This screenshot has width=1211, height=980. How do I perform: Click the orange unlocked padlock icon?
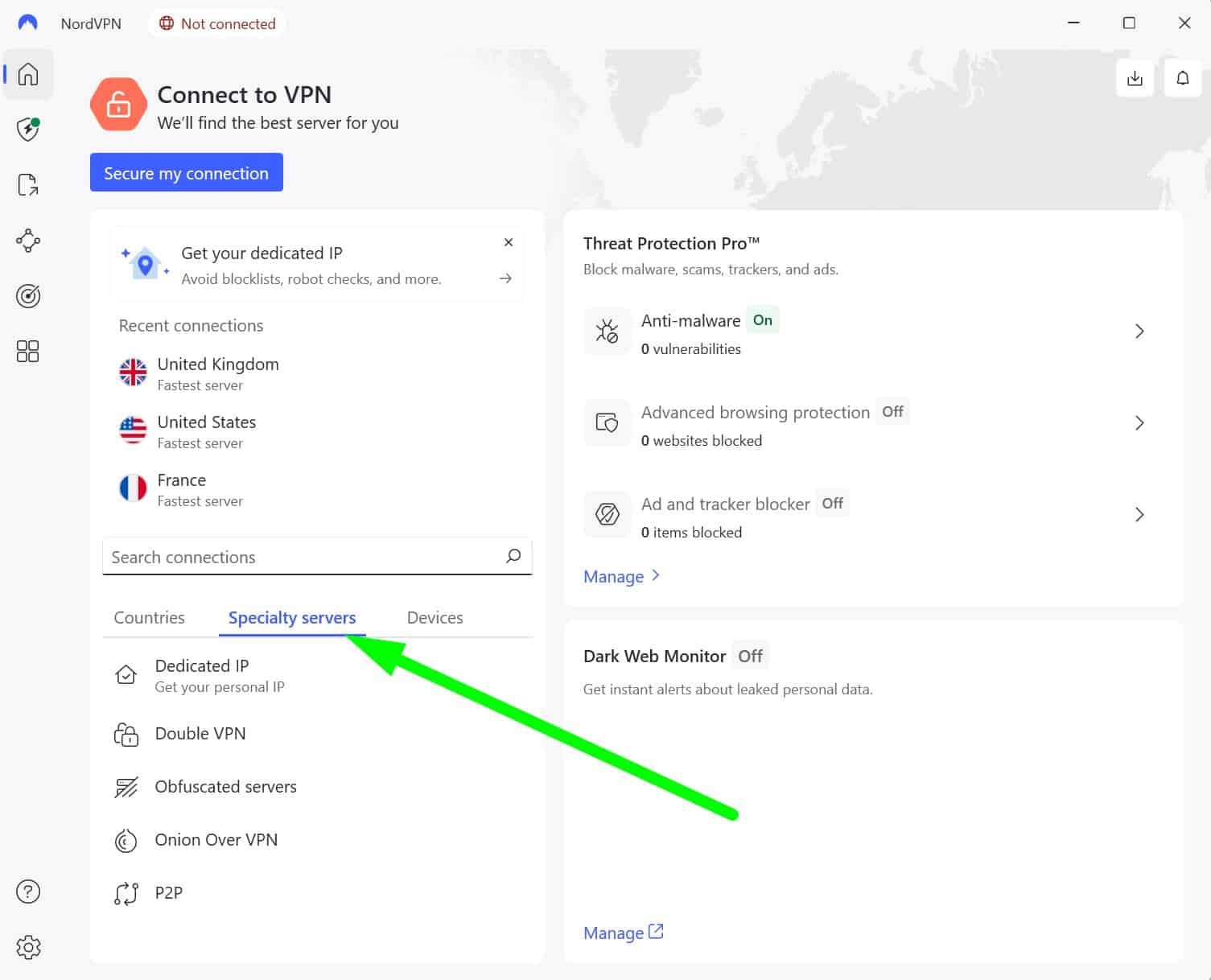click(x=118, y=105)
